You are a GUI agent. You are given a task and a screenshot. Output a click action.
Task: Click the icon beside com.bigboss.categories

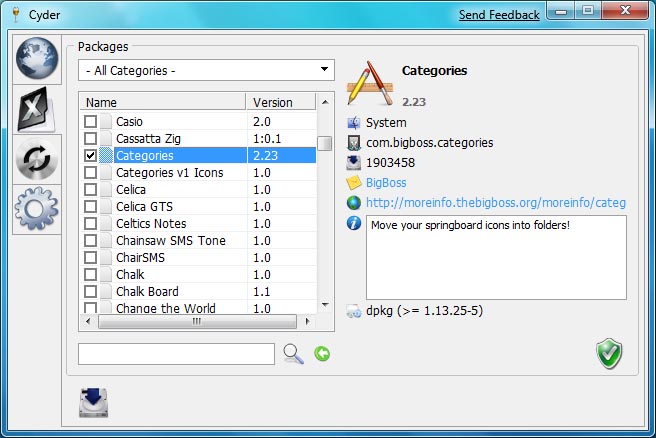(354, 143)
